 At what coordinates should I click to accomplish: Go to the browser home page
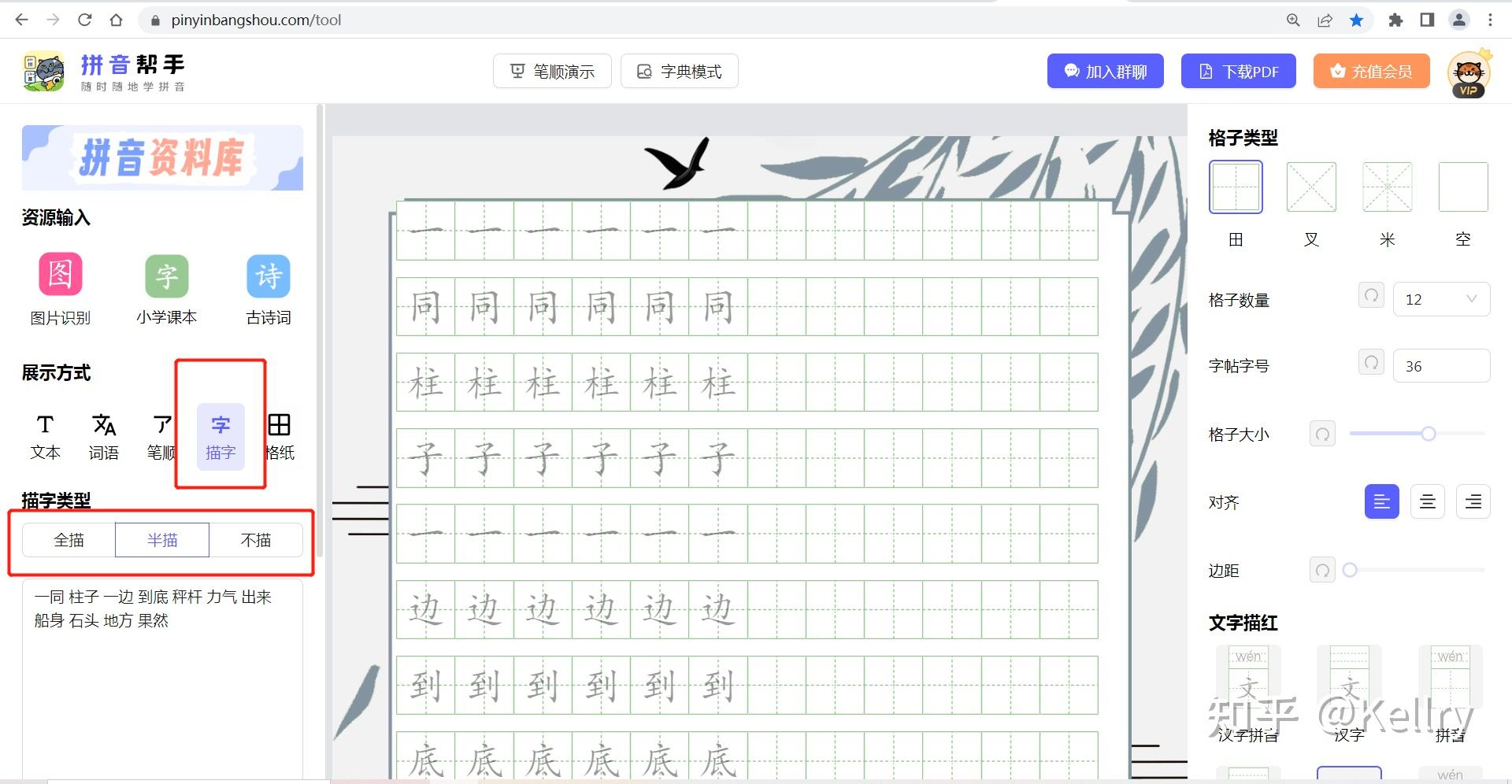(x=117, y=20)
